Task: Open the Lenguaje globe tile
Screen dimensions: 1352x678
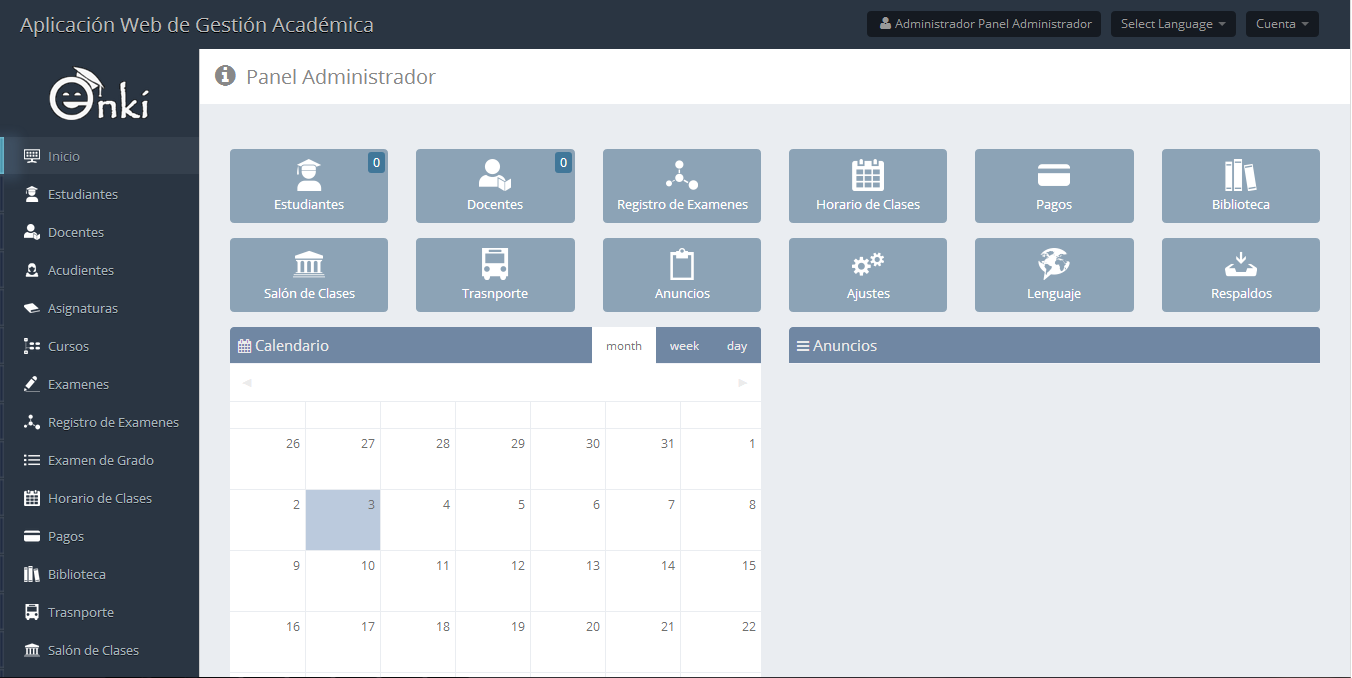Action: [x=1054, y=275]
